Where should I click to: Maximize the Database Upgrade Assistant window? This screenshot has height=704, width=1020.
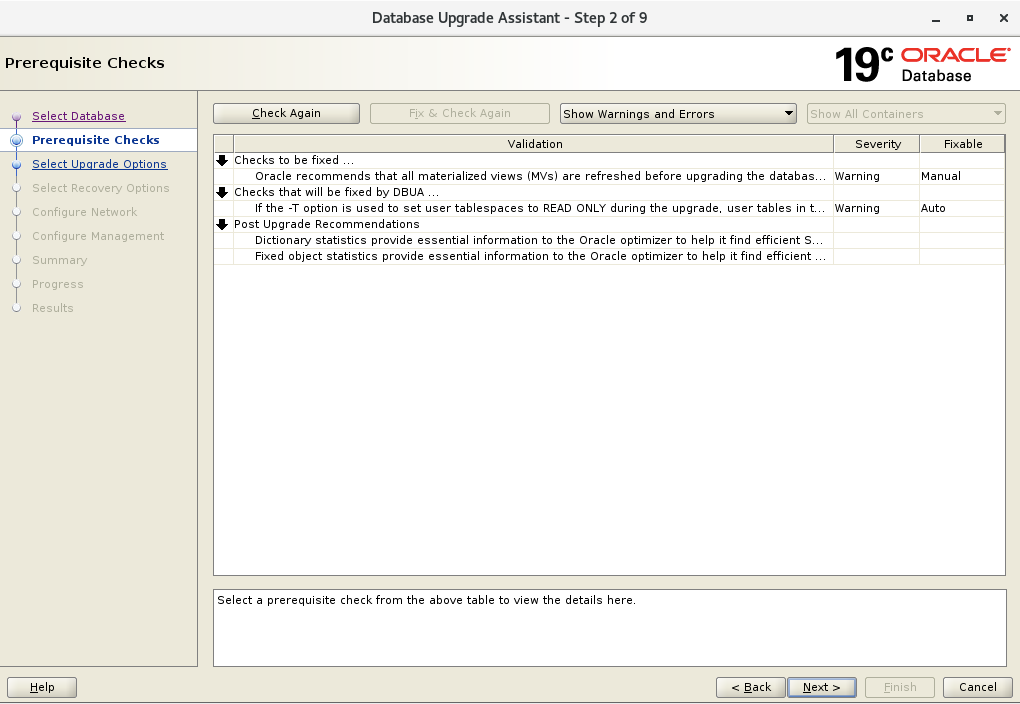(970, 18)
